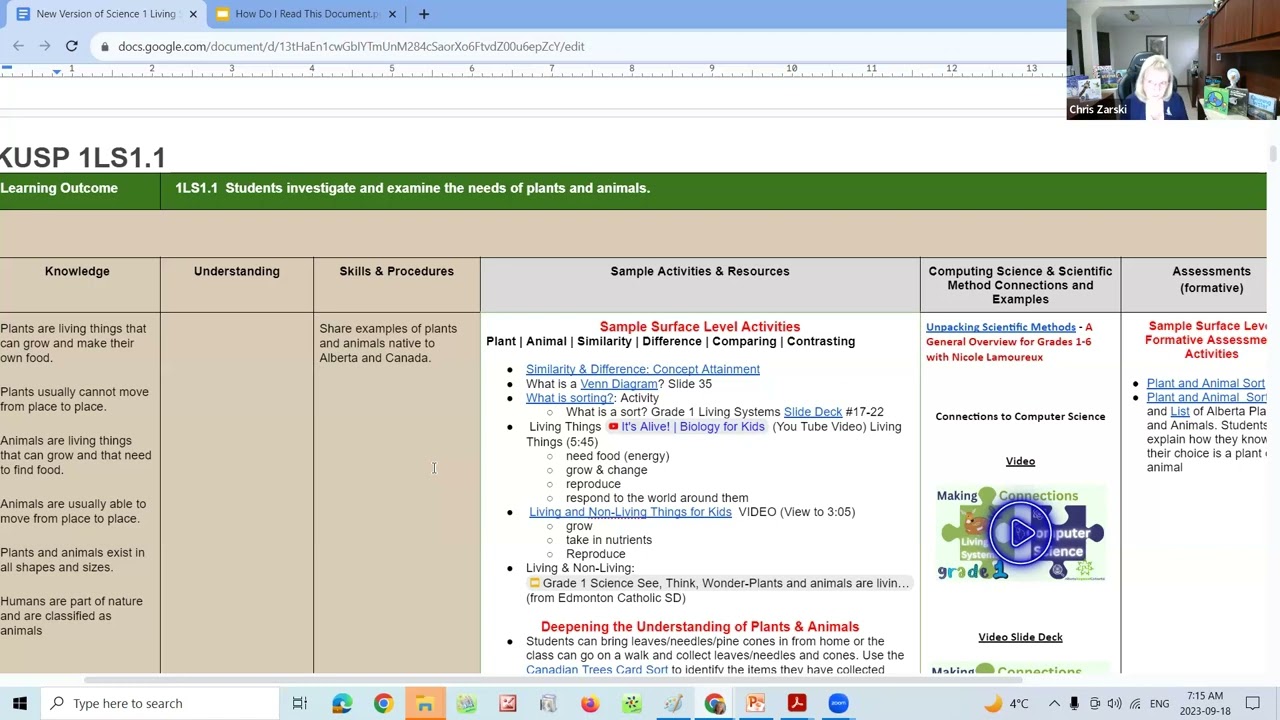This screenshot has height=720, width=1280.
Task: Click the 'Sample Activities & Resources' column header
Action: point(700,271)
